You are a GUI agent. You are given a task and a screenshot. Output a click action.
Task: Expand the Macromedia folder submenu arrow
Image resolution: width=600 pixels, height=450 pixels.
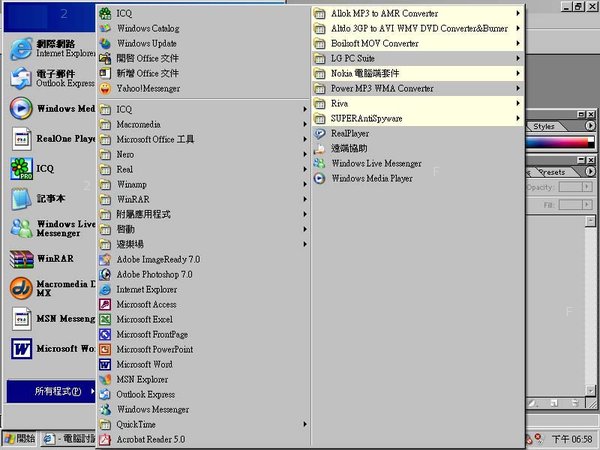tap(305, 124)
